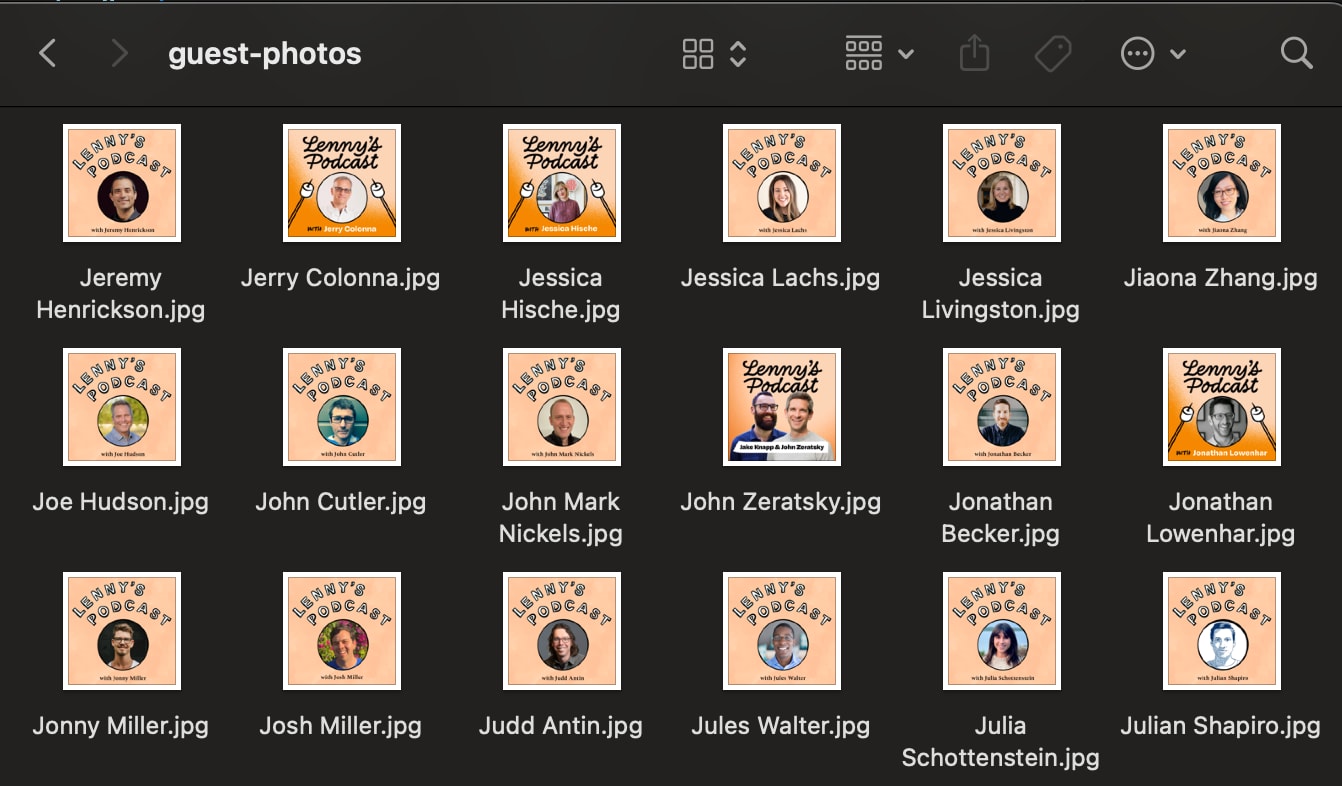Image resolution: width=1342 pixels, height=786 pixels.
Task: Expand the More actions dropdown chevron
Action: (x=1178, y=54)
